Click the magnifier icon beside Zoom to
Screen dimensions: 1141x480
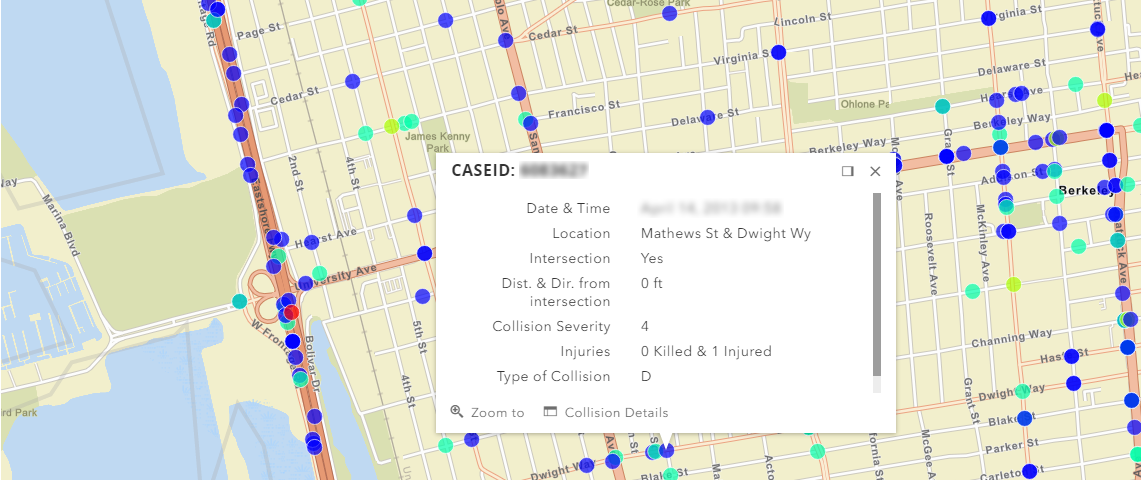(457, 411)
